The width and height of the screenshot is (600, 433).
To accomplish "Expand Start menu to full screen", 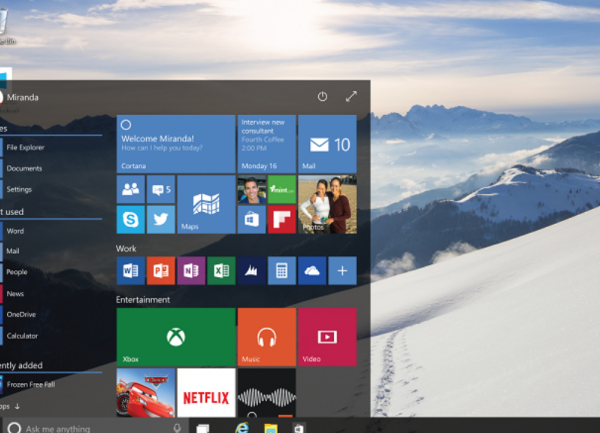I will [351, 96].
